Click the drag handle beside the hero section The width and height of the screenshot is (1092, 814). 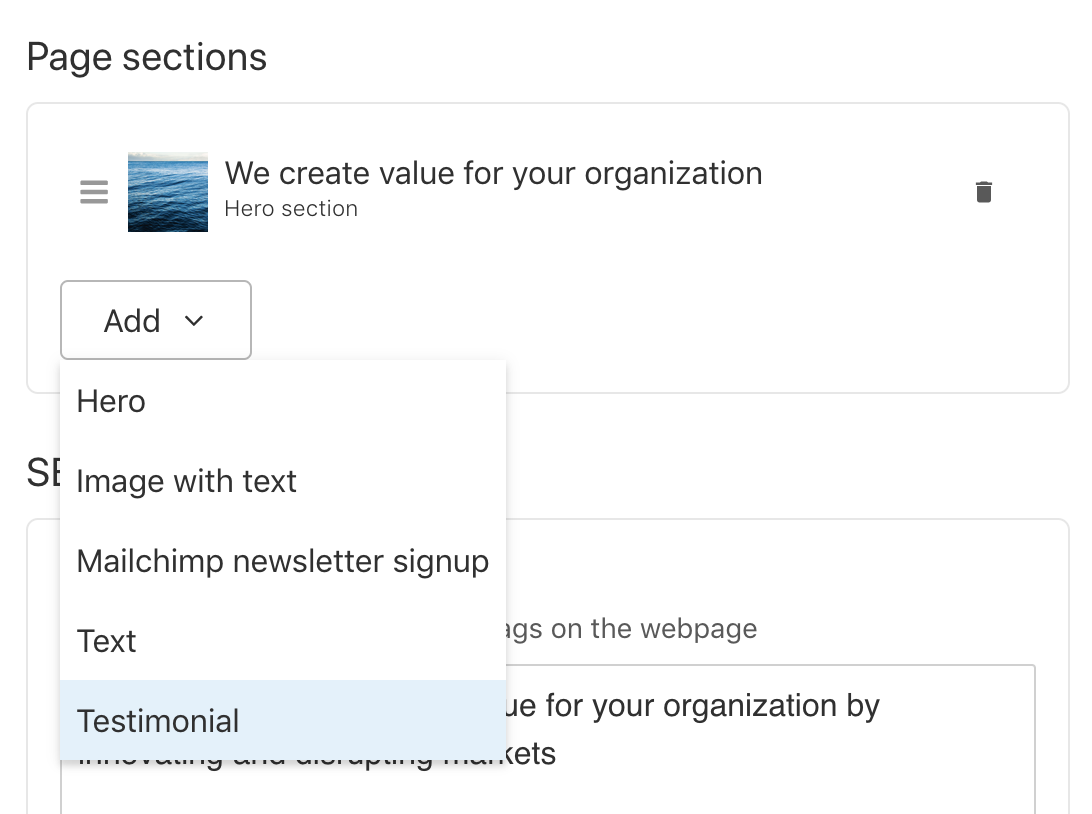(x=93, y=191)
